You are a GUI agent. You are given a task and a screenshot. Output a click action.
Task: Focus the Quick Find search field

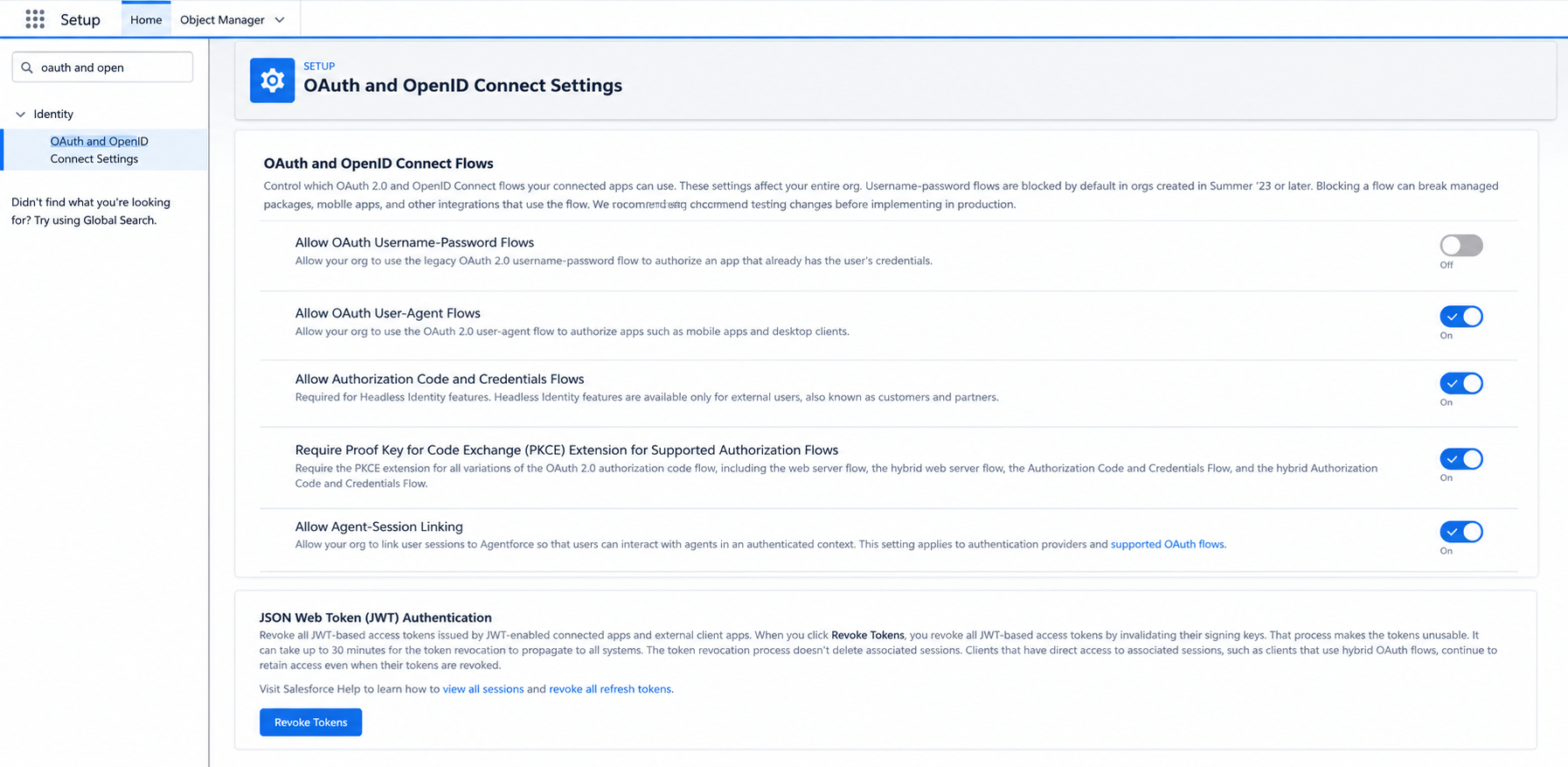coord(102,67)
